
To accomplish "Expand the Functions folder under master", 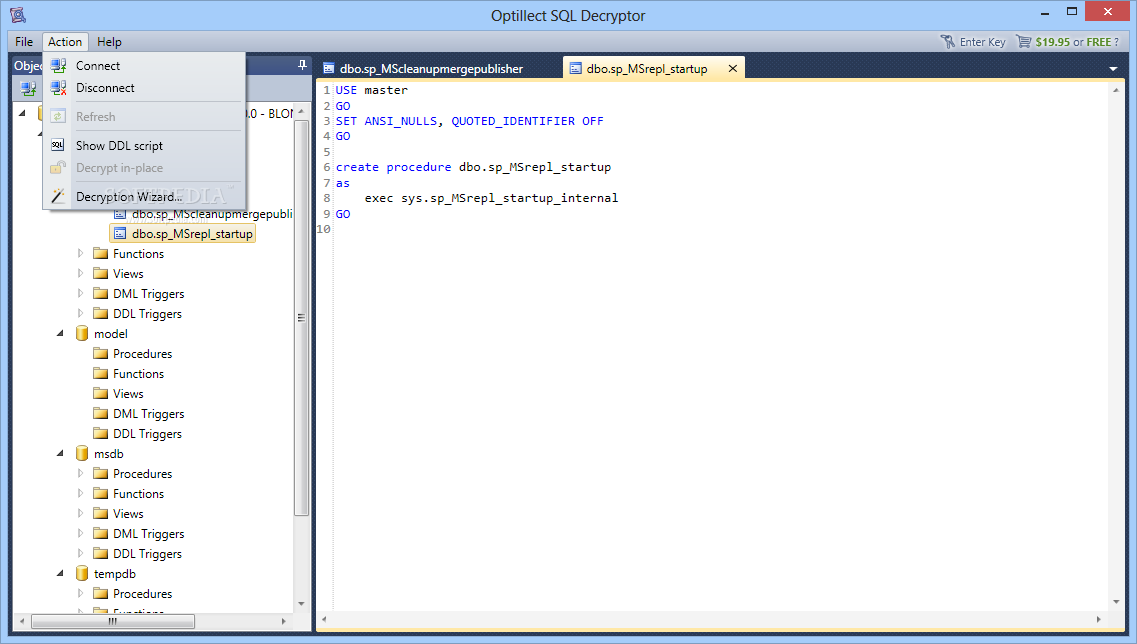I will coord(80,253).
